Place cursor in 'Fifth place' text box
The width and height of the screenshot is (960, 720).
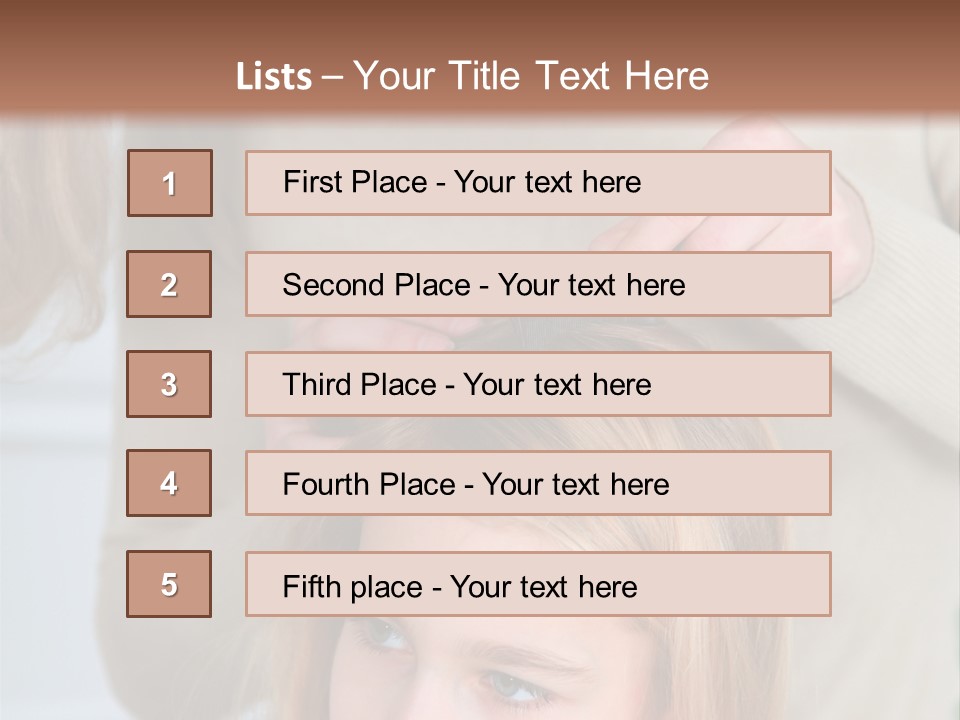click(538, 584)
